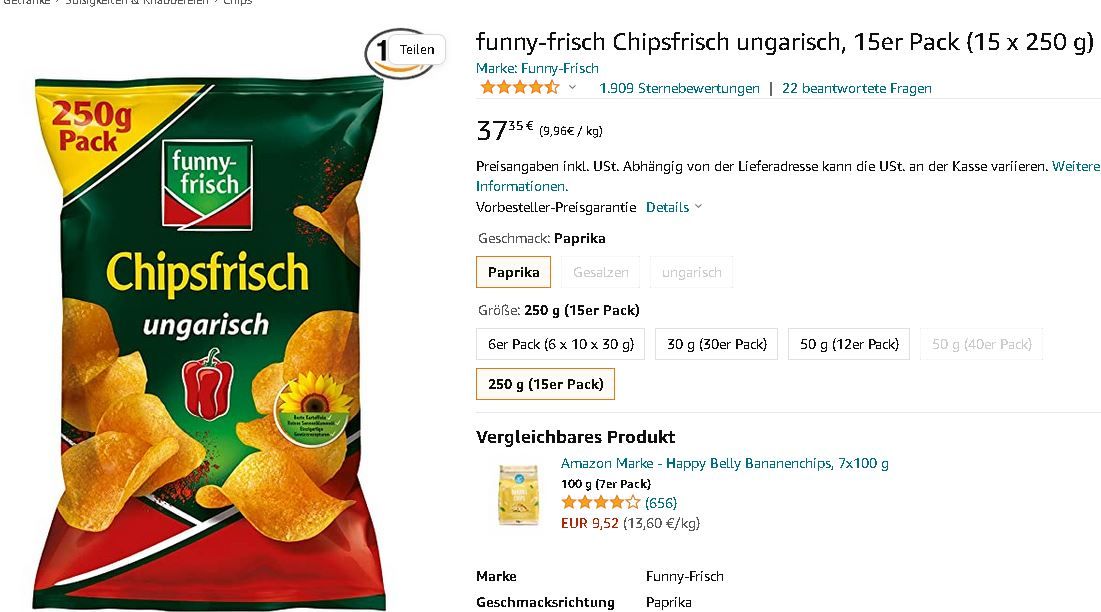This screenshot has height=612, width=1101.
Task: Expand Vorbesteller-Preisgarantie Details
Action: click(x=673, y=207)
